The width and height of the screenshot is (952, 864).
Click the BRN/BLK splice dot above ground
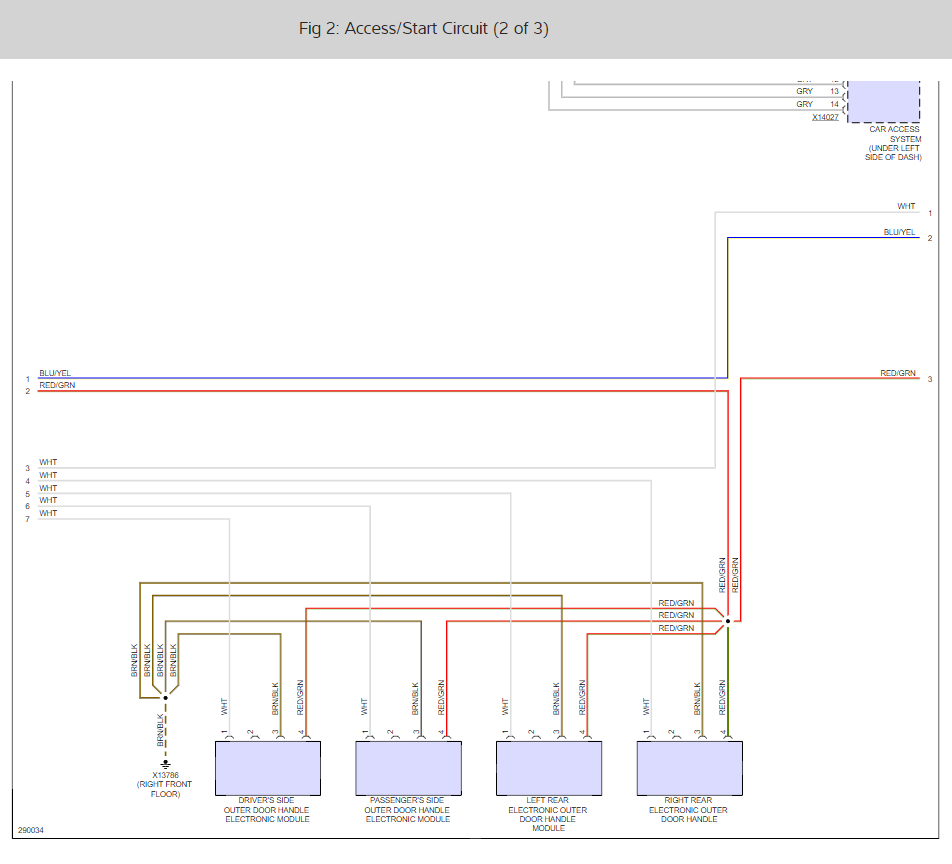166,698
